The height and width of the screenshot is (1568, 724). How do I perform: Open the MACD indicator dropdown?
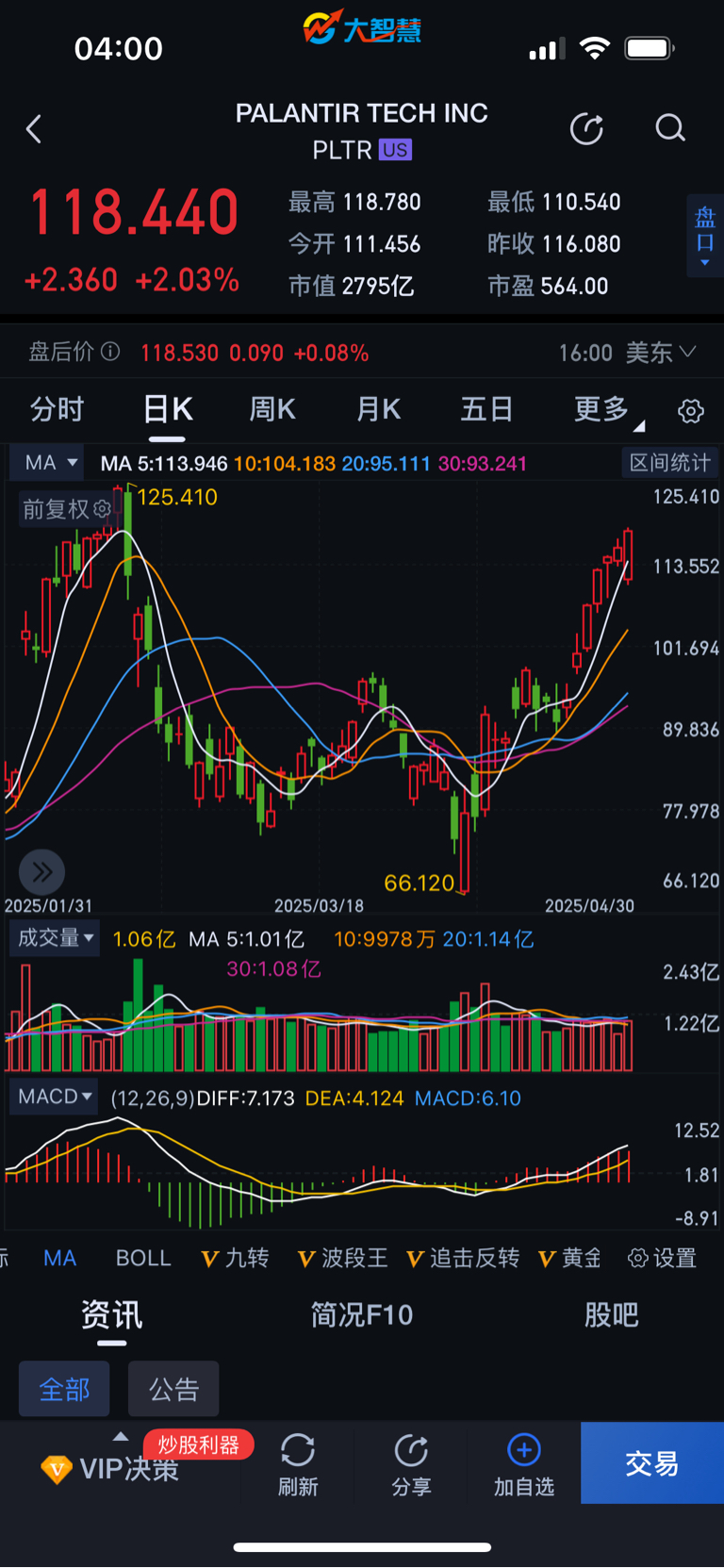(x=55, y=1097)
